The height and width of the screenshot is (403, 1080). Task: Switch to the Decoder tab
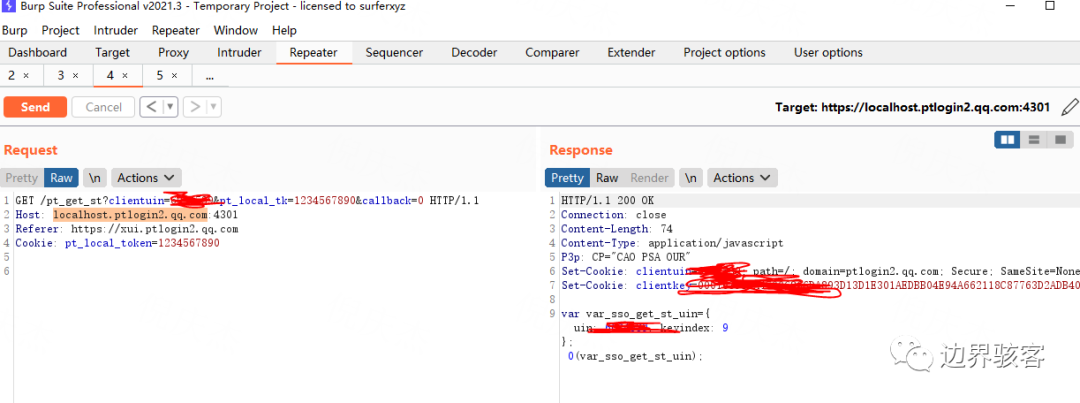coord(474,52)
